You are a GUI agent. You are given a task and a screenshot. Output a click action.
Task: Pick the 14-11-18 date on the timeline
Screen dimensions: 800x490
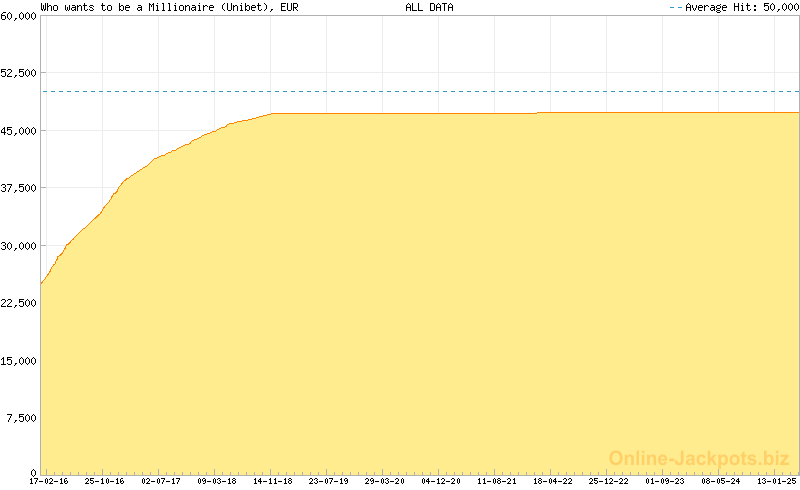[x=272, y=481]
